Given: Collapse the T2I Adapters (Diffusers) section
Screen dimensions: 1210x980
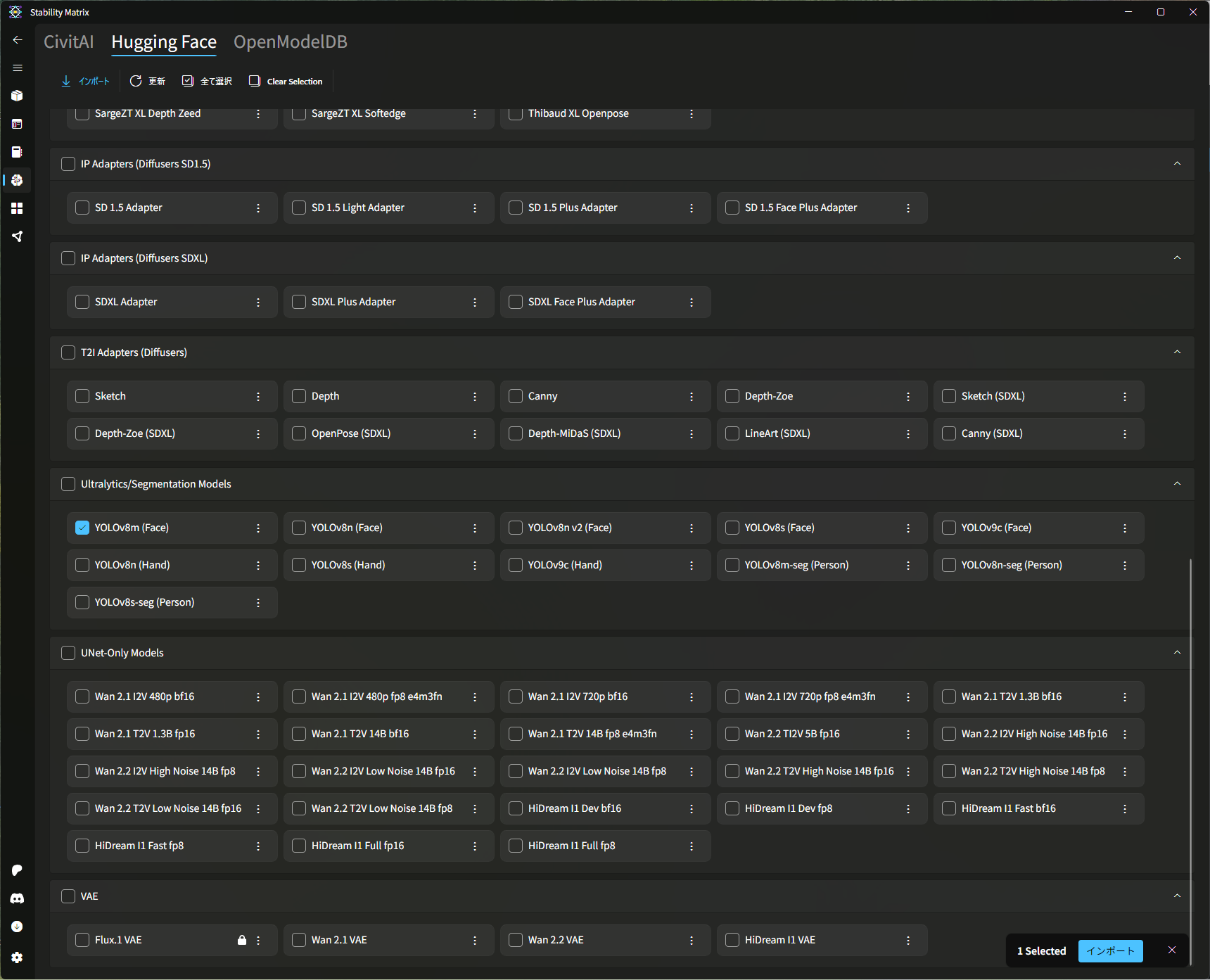Looking at the screenshot, I should [x=1177, y=352].
